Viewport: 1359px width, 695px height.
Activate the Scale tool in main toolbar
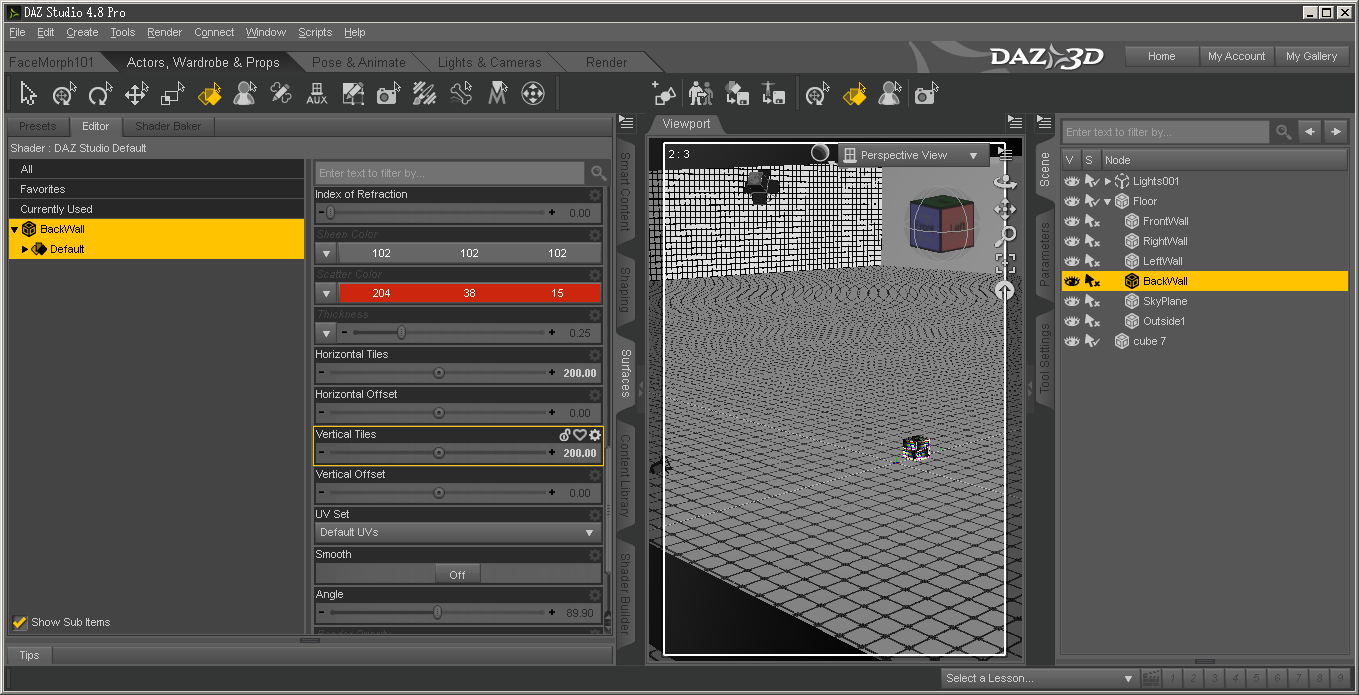coord(172,95)
